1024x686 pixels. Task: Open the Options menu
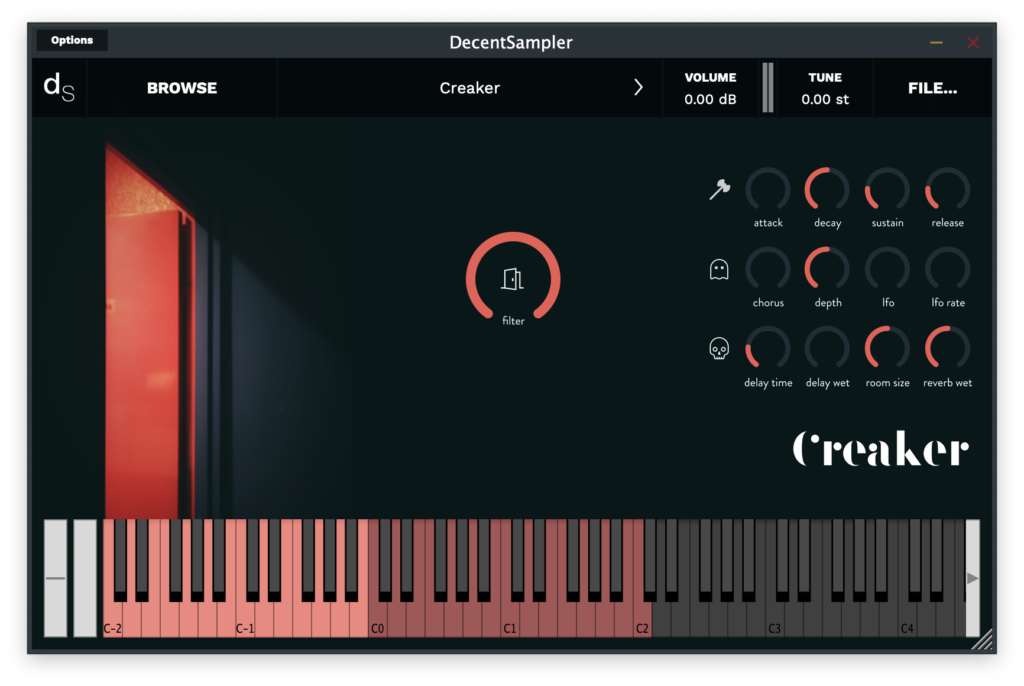coord(72,40)
